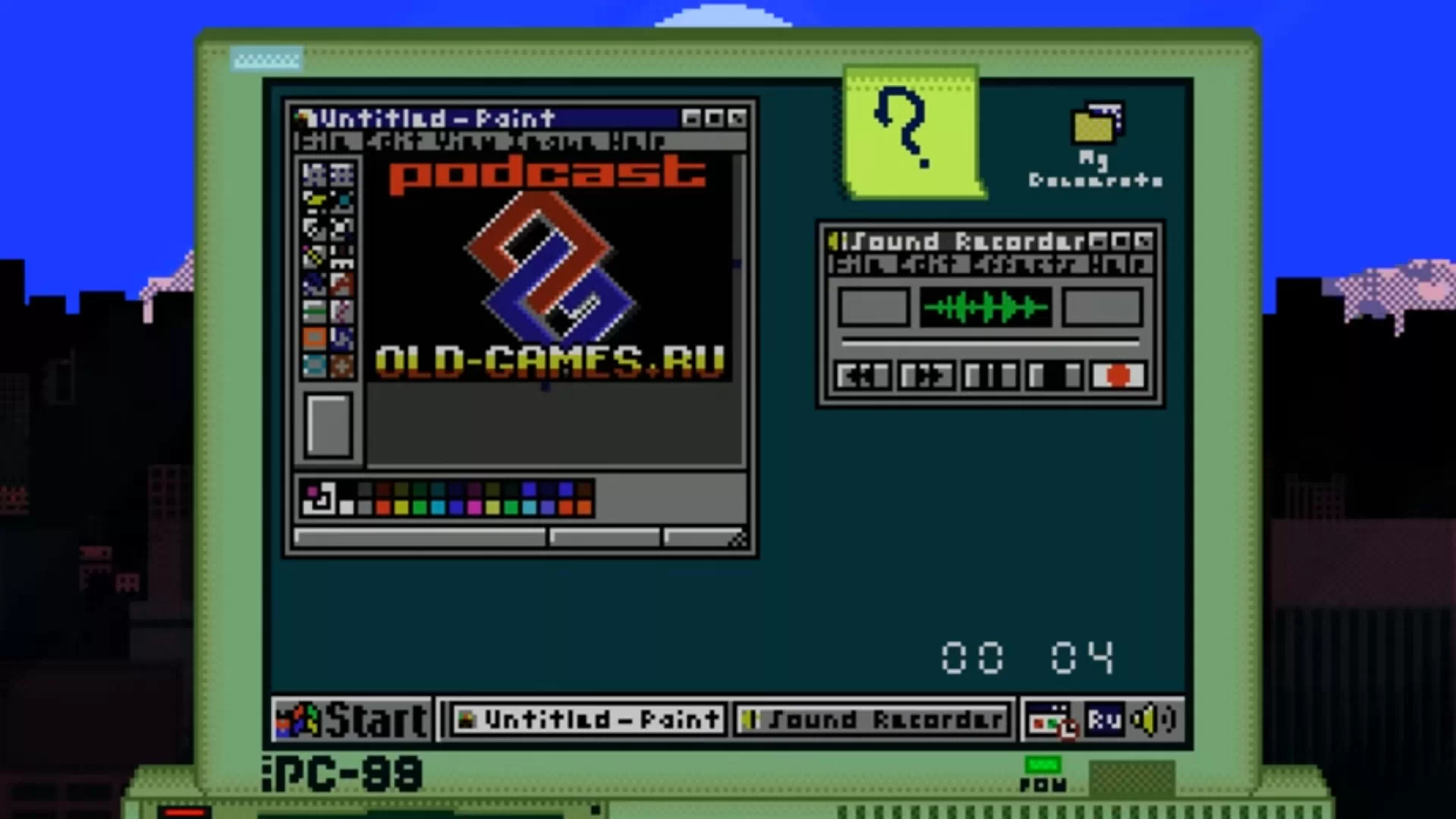Open Sound Recorder's Help menu
1456x819 pixels.
coord(1120,265)
